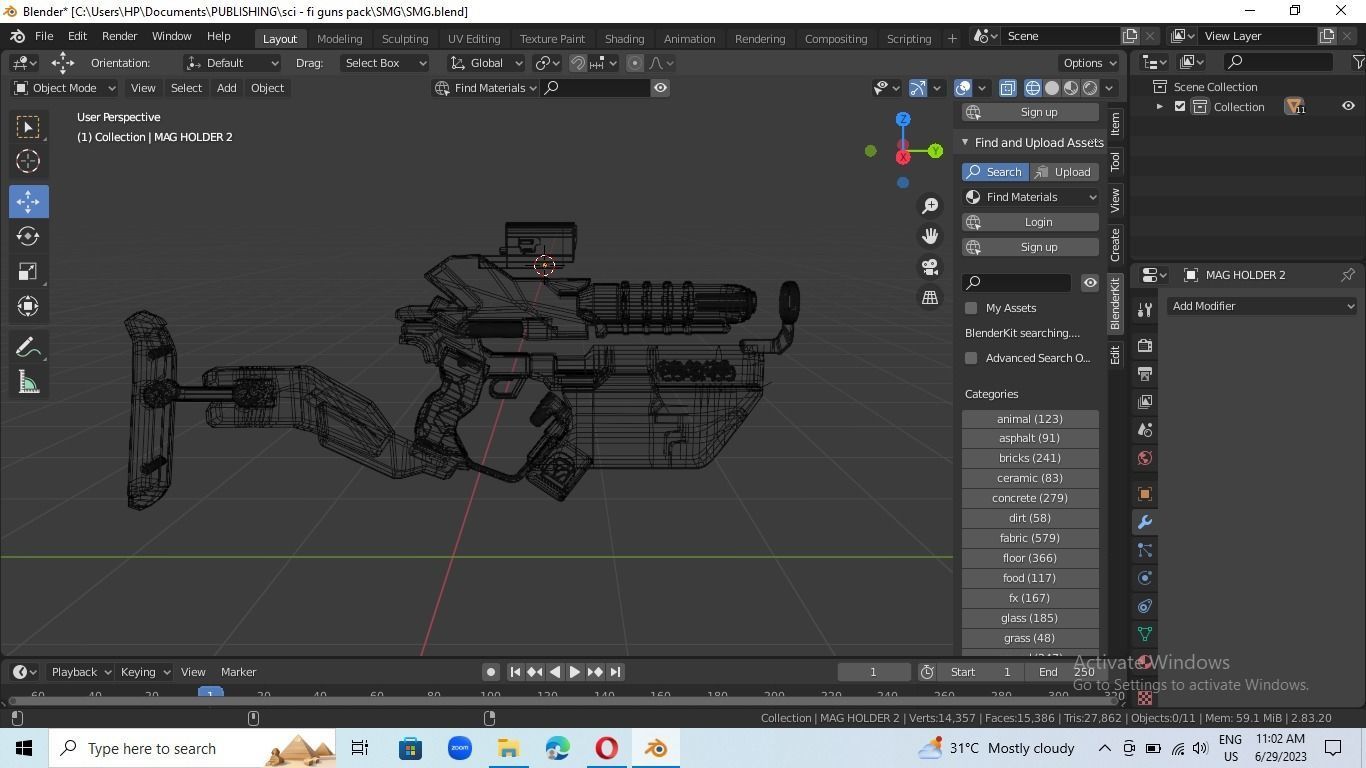The image size is (1366, 768).
Task: Open the shading options dropdown arrow
Action: tap(1109, 88)
